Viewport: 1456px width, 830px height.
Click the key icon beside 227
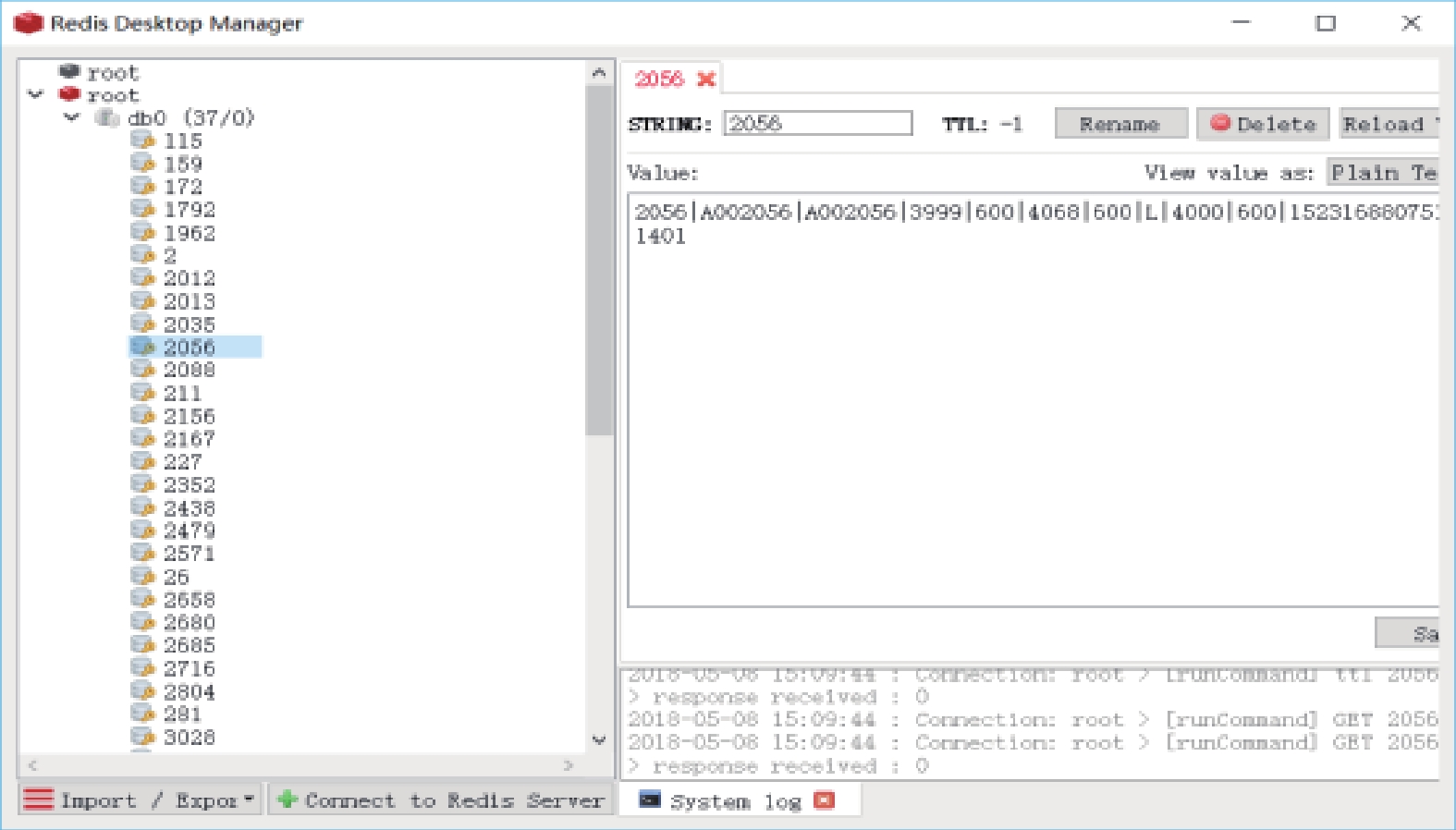coord(142,461)
